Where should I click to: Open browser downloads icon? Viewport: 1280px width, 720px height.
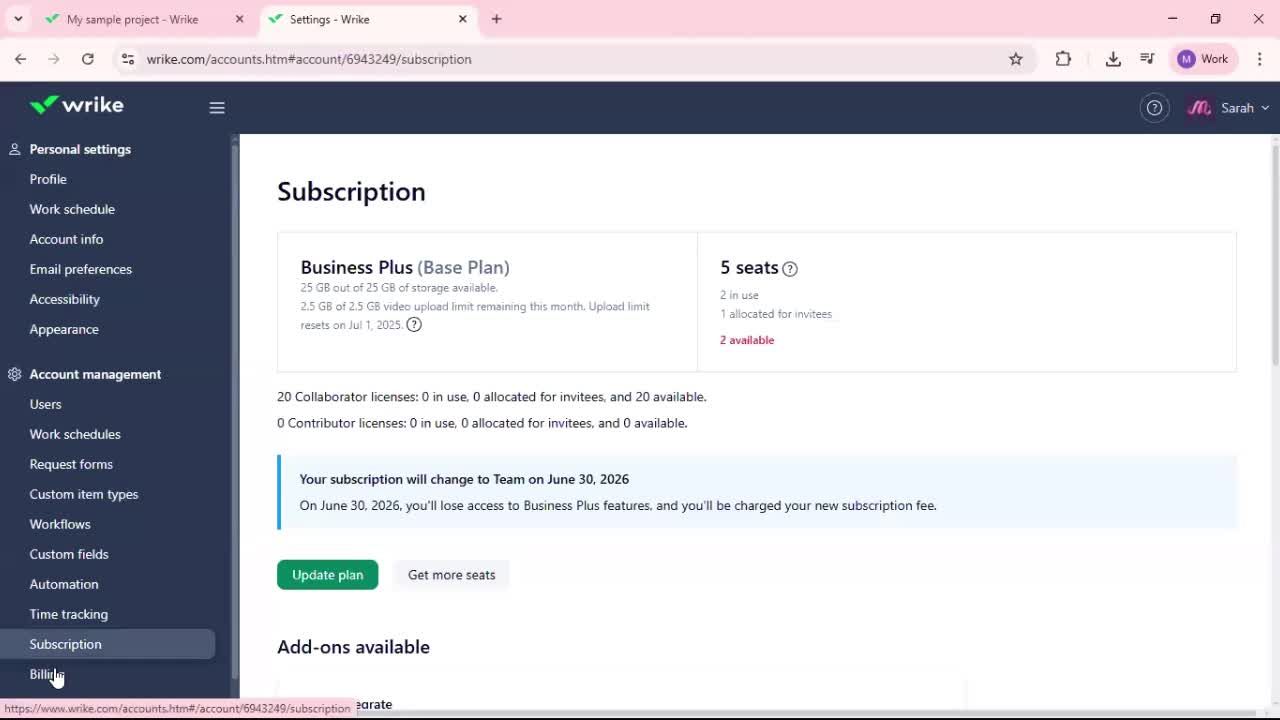point(1113,59)
